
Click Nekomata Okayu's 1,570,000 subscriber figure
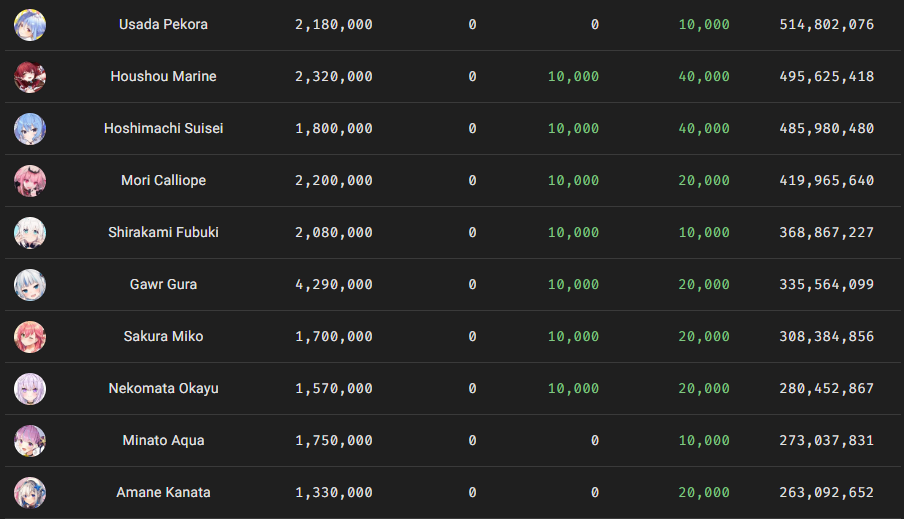[x=334, y=389]
